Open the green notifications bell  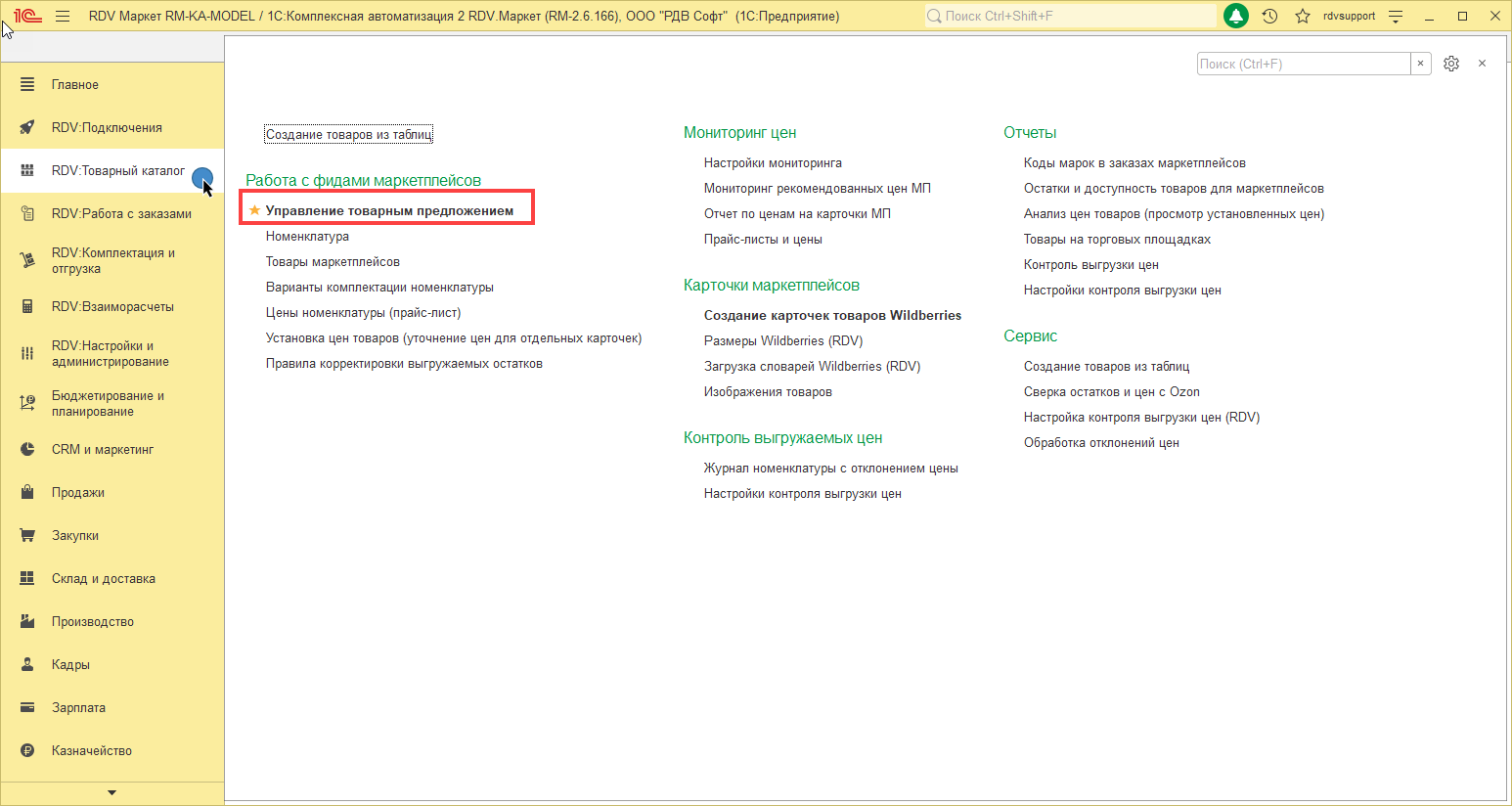pyautogui.click(x=1236, y=16)
